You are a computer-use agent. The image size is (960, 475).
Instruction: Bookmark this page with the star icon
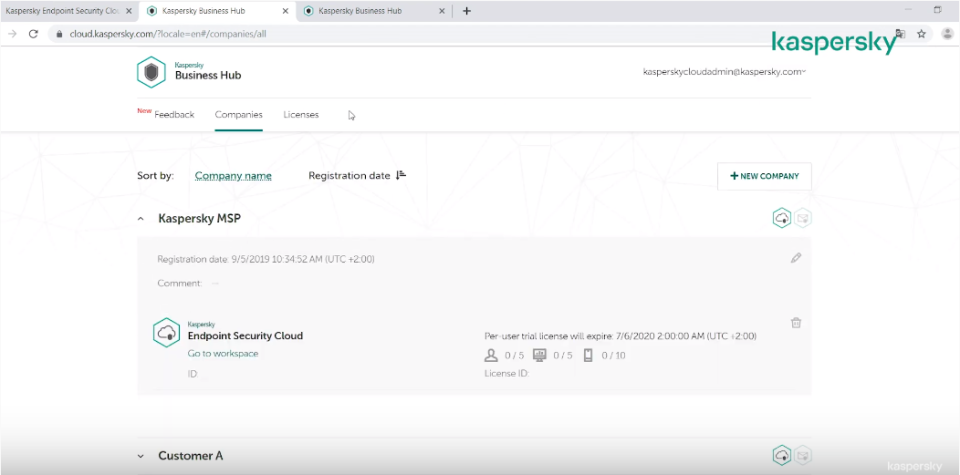pos(921,34)
